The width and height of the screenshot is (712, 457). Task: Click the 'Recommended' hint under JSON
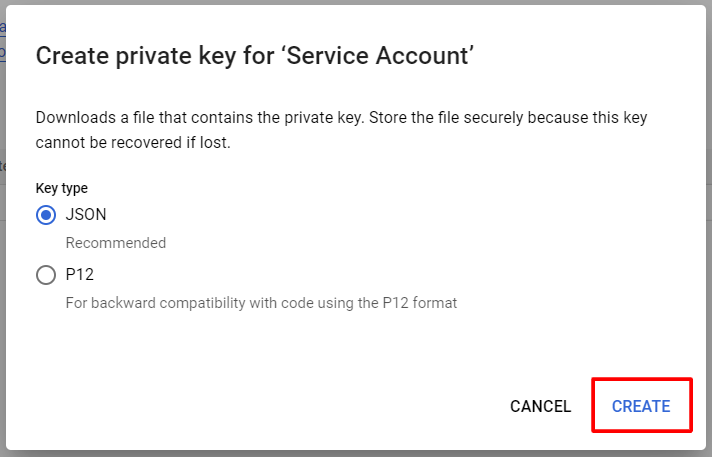coord(116,243)
